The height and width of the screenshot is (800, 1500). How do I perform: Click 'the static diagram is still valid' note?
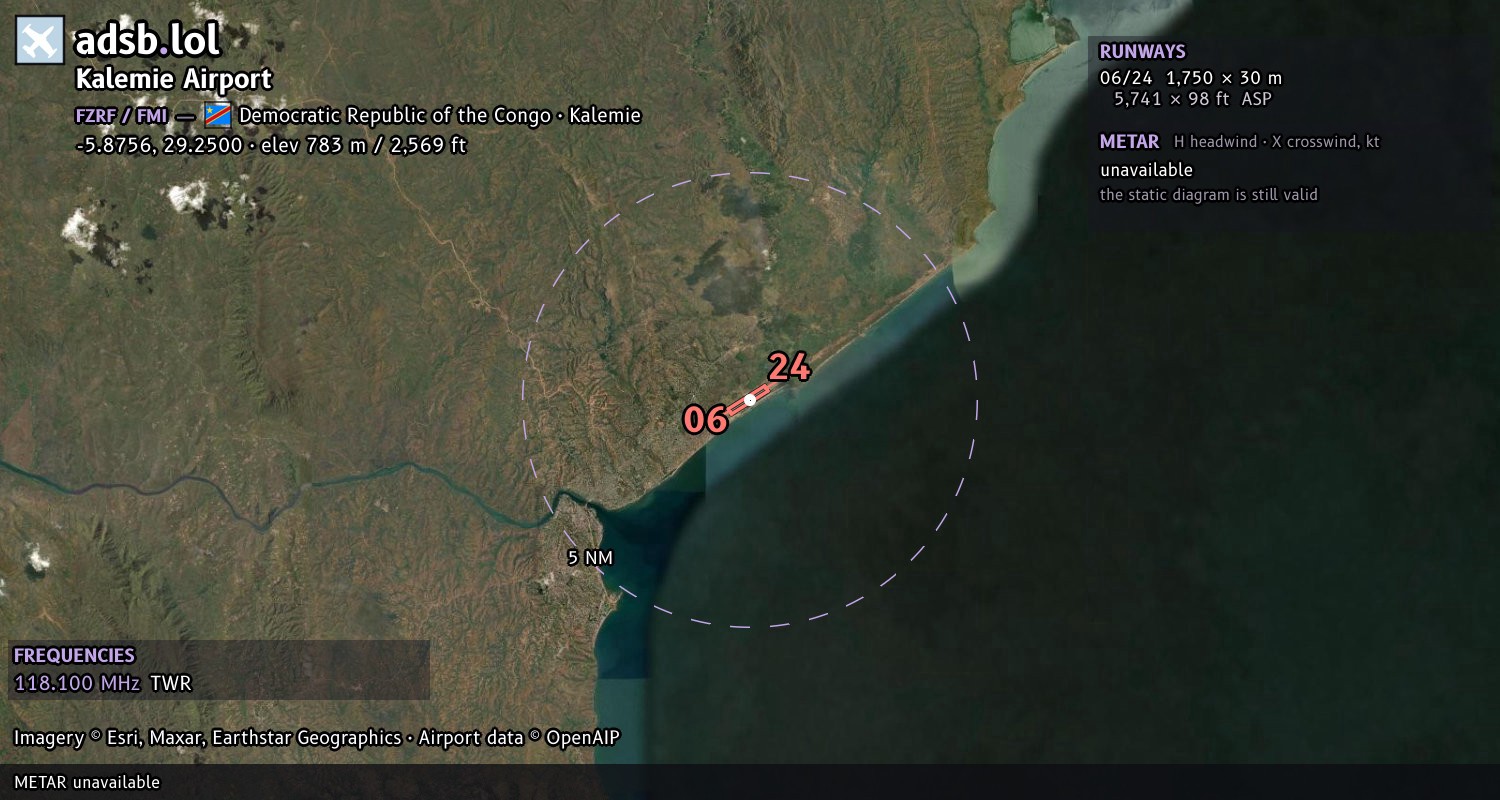coord(1209,195)
